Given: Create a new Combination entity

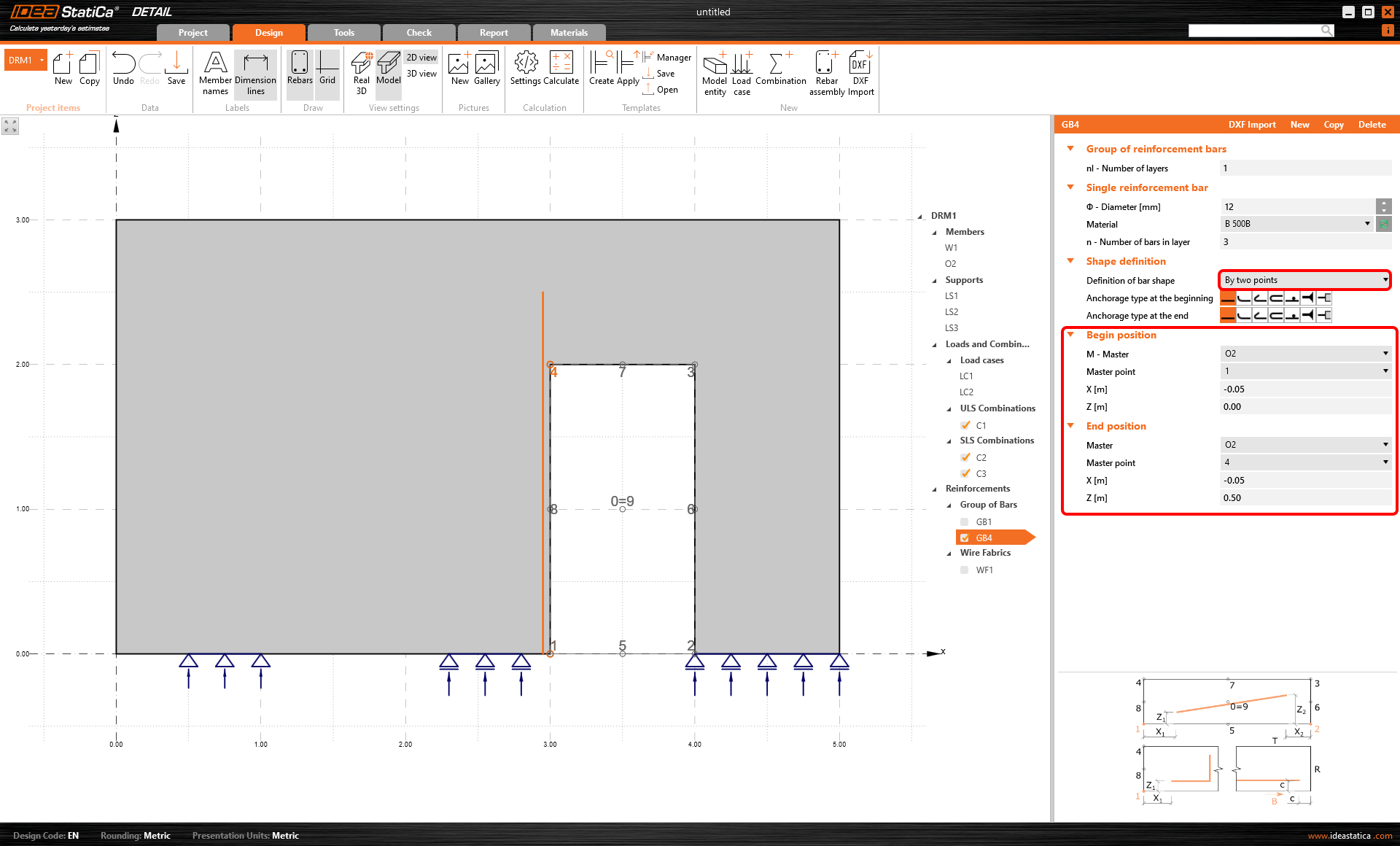Looking at the screenshot, I should point(780,71).
